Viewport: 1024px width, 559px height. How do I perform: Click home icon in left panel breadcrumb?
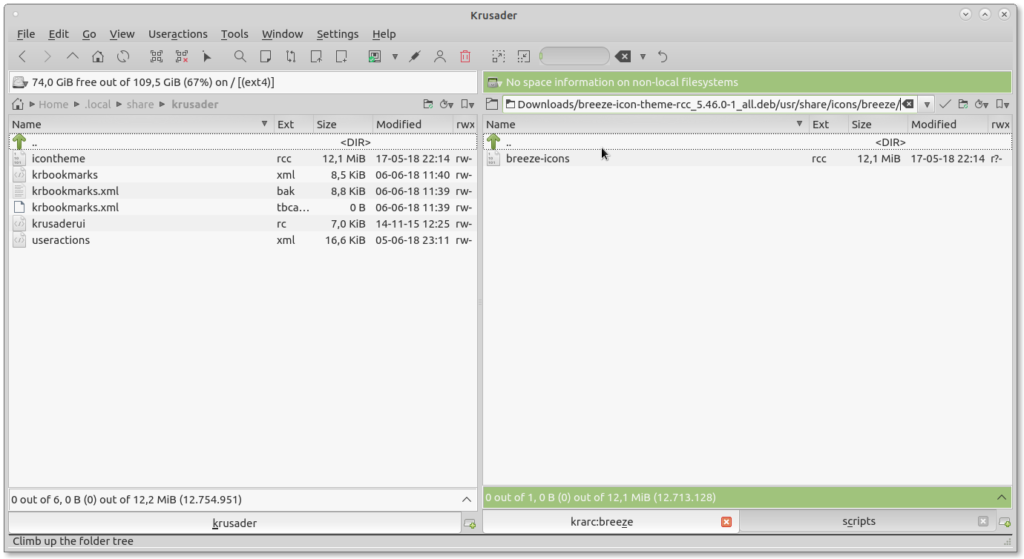click(x=18, y=104)
